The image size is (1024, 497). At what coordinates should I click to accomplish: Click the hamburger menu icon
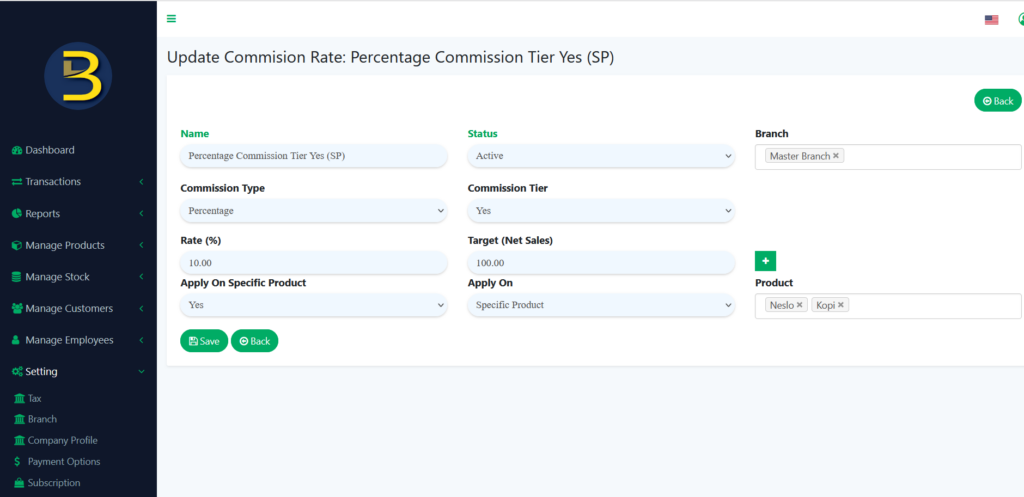(171, 19)
